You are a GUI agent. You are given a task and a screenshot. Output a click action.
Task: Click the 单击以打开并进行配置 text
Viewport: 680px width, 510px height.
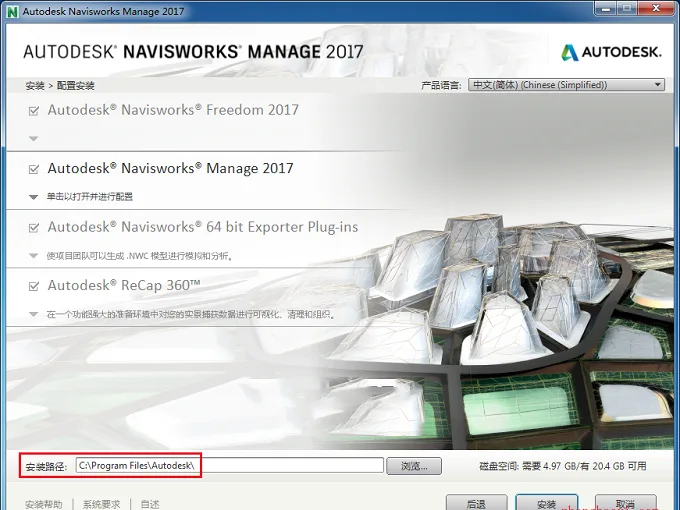pos(90,197)
